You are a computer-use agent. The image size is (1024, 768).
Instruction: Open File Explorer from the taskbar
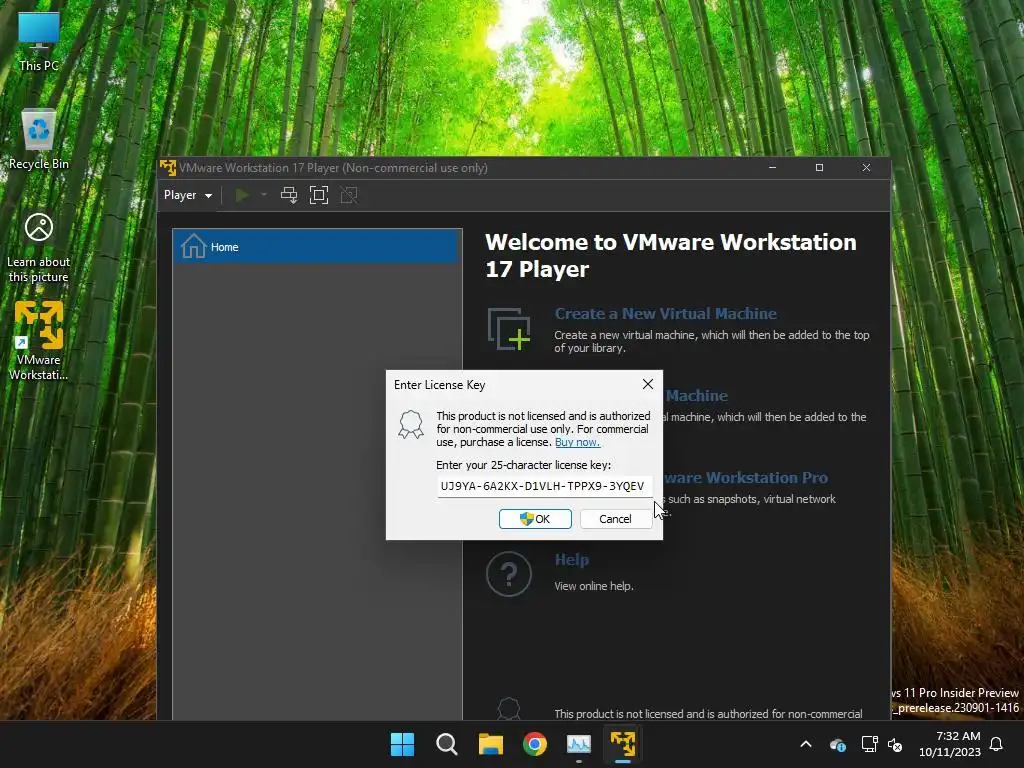coord(490,744)
